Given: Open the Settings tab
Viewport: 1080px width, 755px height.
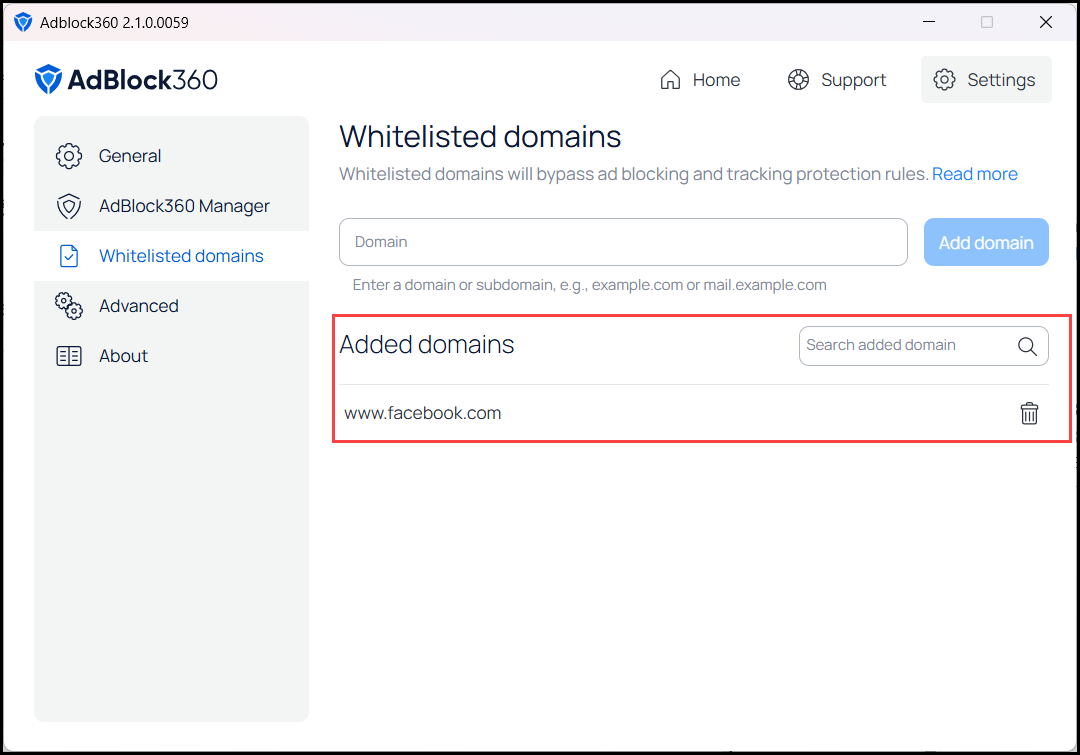Looking at the screenshot, I should click(986, 80).
